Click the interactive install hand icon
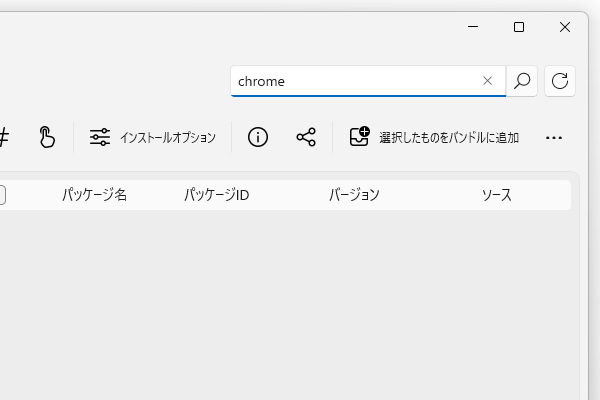 pyautogui.click(x=47, y=137)
